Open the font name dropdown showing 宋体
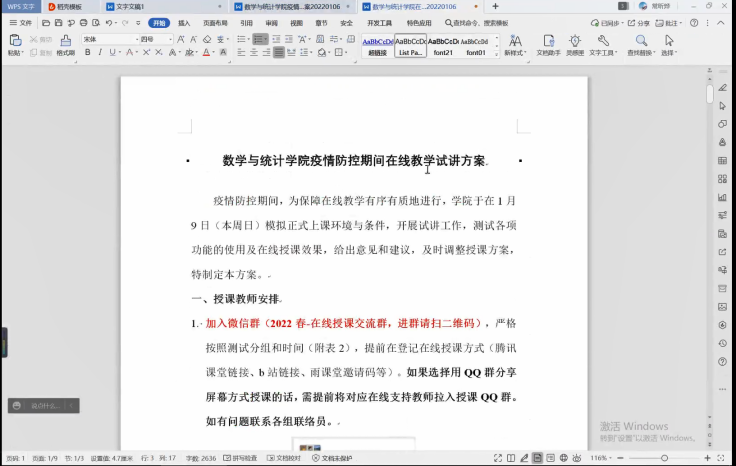The height and width of the screenshot is (466, 736). (108, 39)
